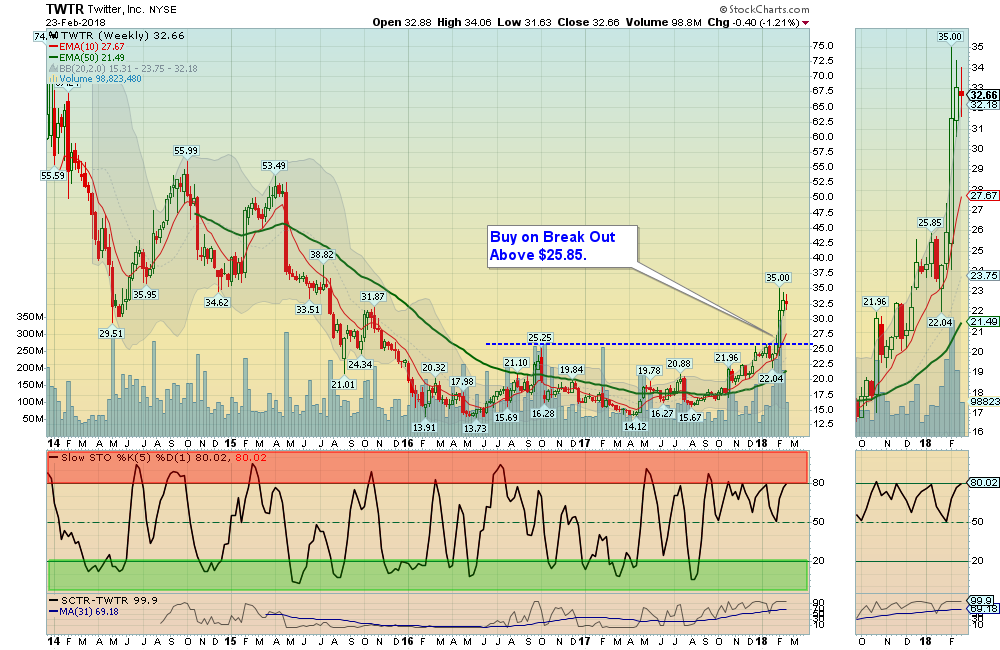This screenshot has height=650, width=1000.
Task: Click the 38.82 price label
Action: click(322, 254)
